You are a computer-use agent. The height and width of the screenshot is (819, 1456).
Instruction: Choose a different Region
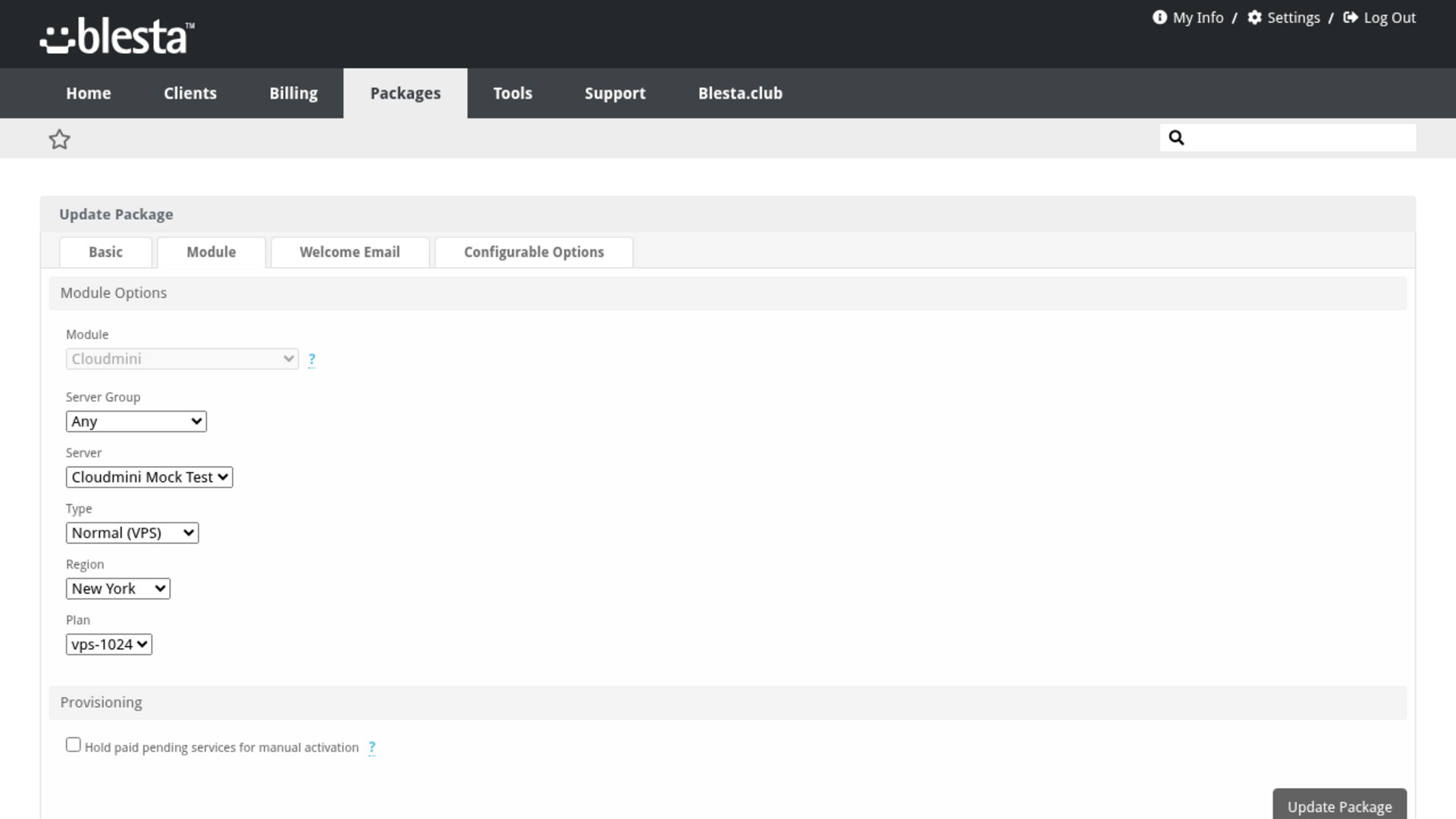click(118, 588)
